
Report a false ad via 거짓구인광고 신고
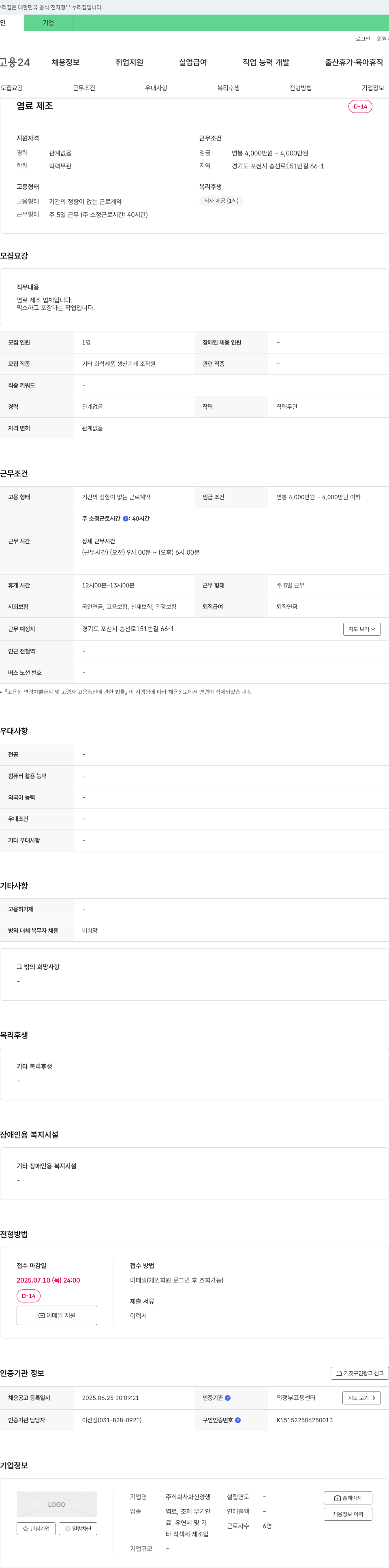(359, 1373)
